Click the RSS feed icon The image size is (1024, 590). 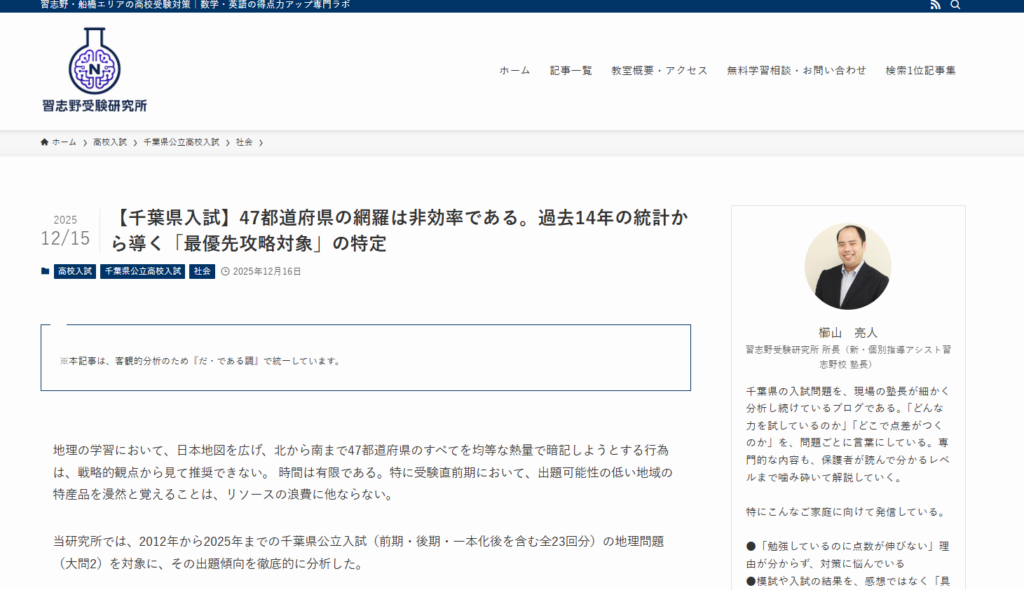click(x=935, y=5)
